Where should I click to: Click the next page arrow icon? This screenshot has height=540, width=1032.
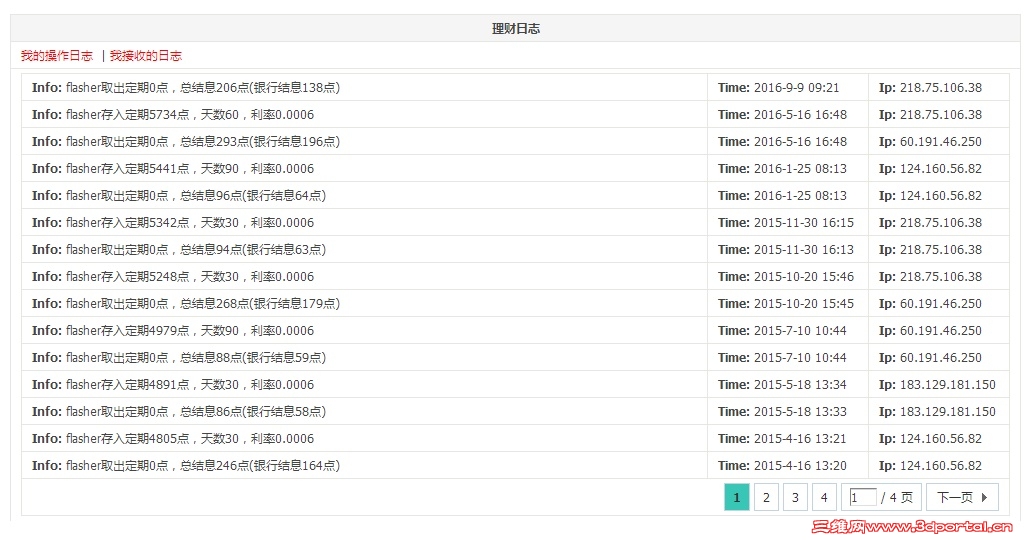984,497
